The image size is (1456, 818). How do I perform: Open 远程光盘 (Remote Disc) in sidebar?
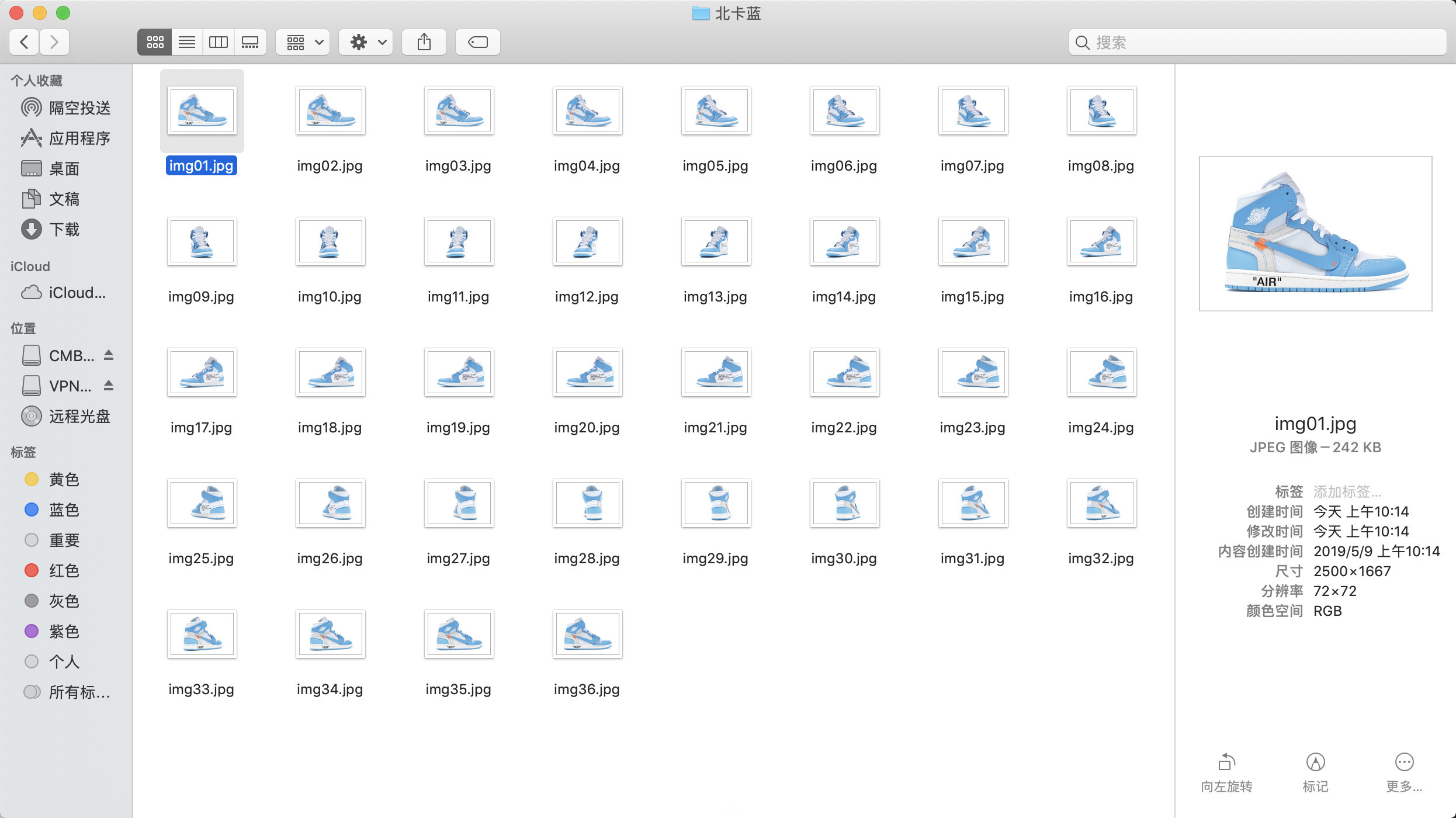(x=66, y=416)
